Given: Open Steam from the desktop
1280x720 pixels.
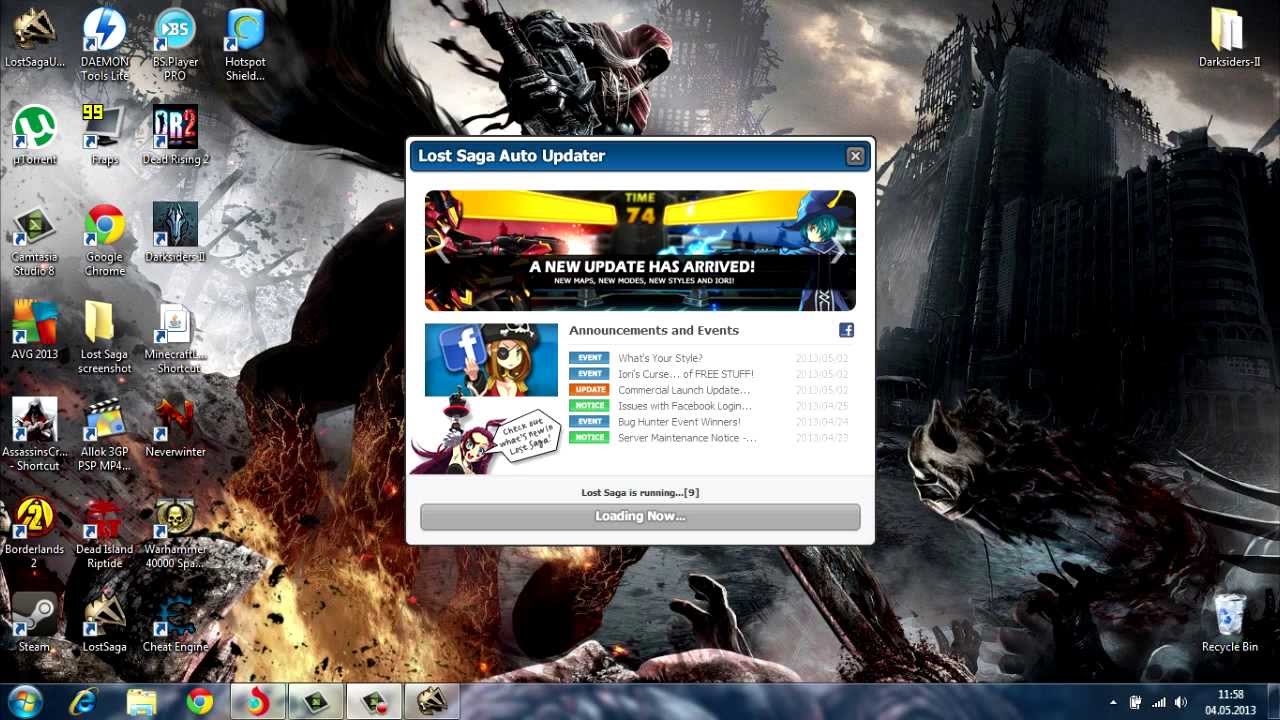Looking at the screenshot, I should click(x=35, y=622).
